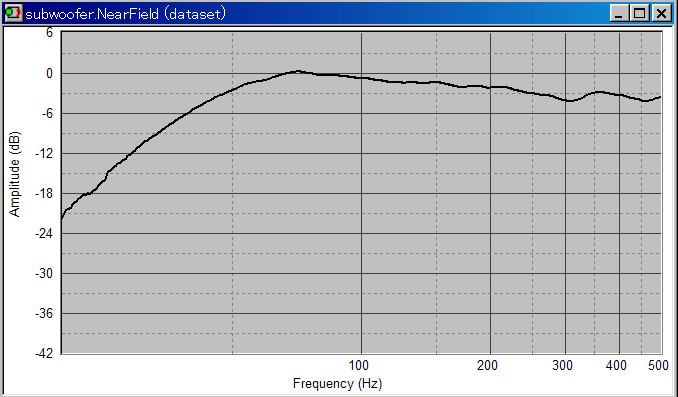Click the 'Frequency (Hz)' axis label
The image size is (678, 397).
337,384
